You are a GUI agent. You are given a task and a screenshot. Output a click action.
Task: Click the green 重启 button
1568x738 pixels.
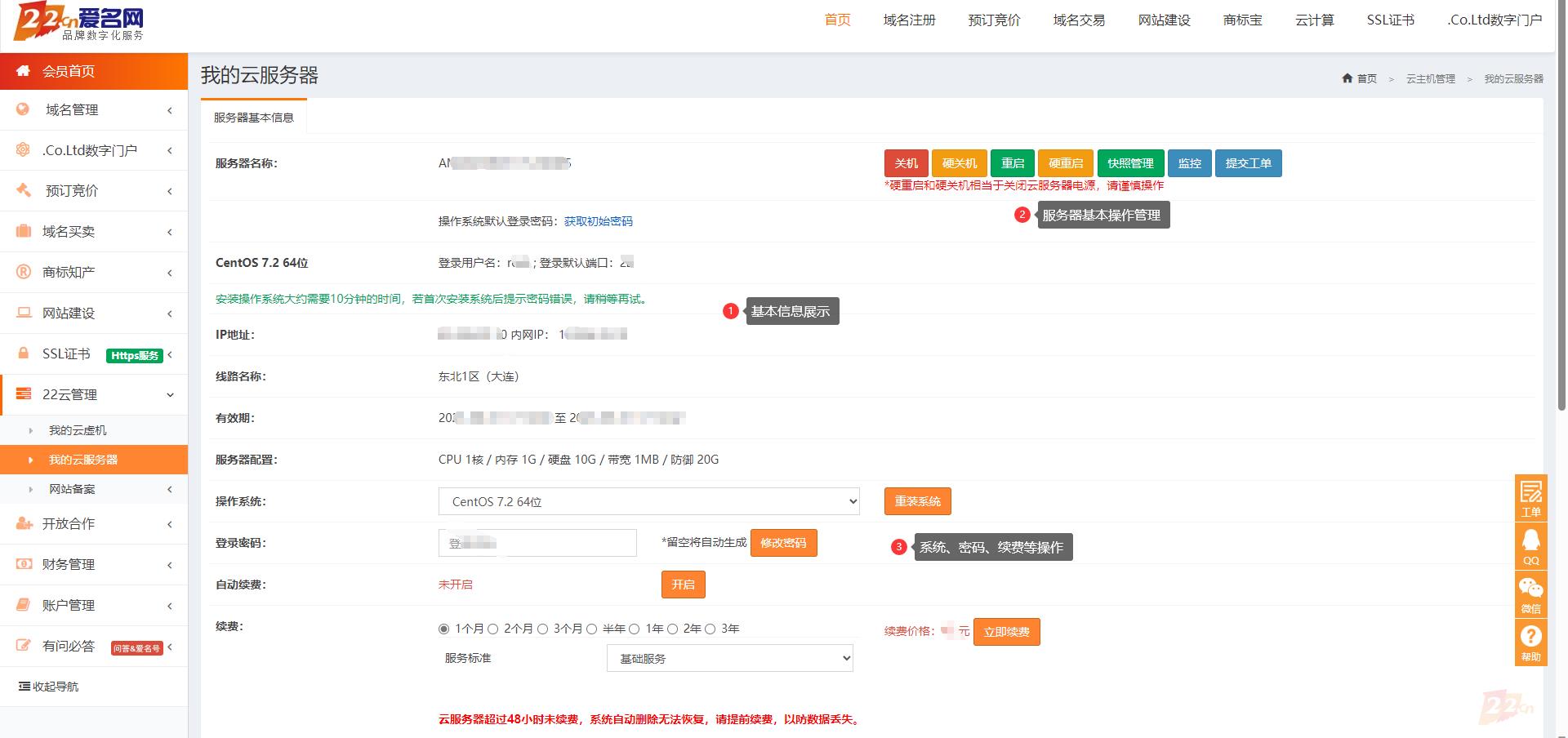click(x=1013, y=163)
